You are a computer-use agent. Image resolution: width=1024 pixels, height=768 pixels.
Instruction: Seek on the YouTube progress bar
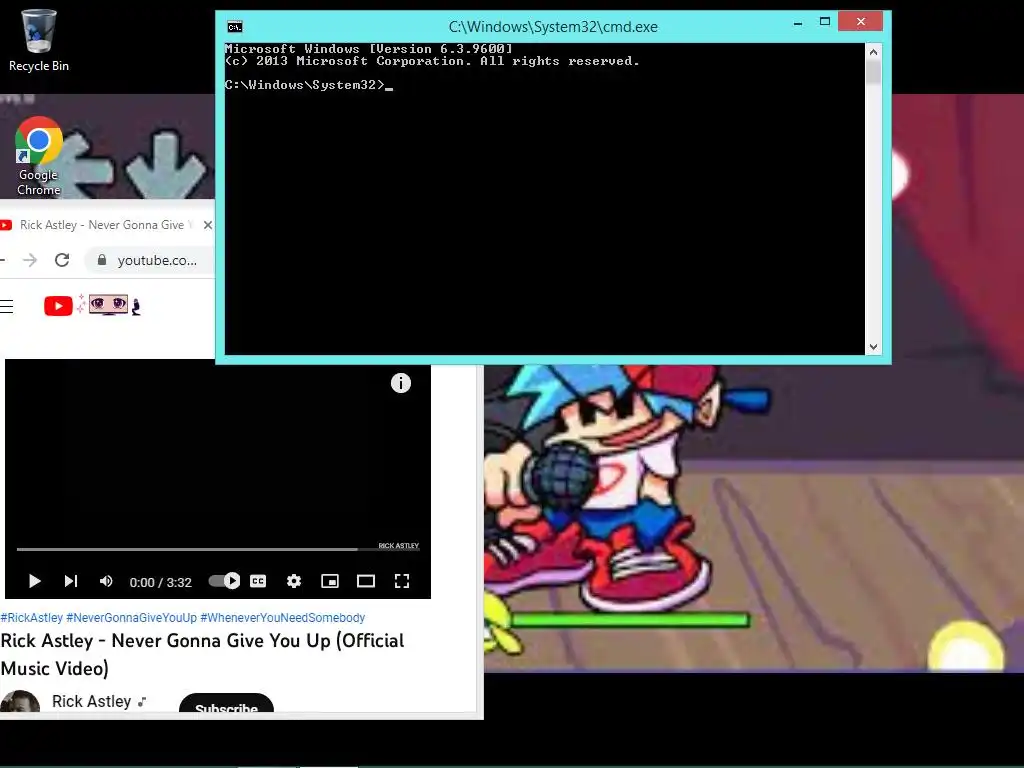(x=218, y=549)
